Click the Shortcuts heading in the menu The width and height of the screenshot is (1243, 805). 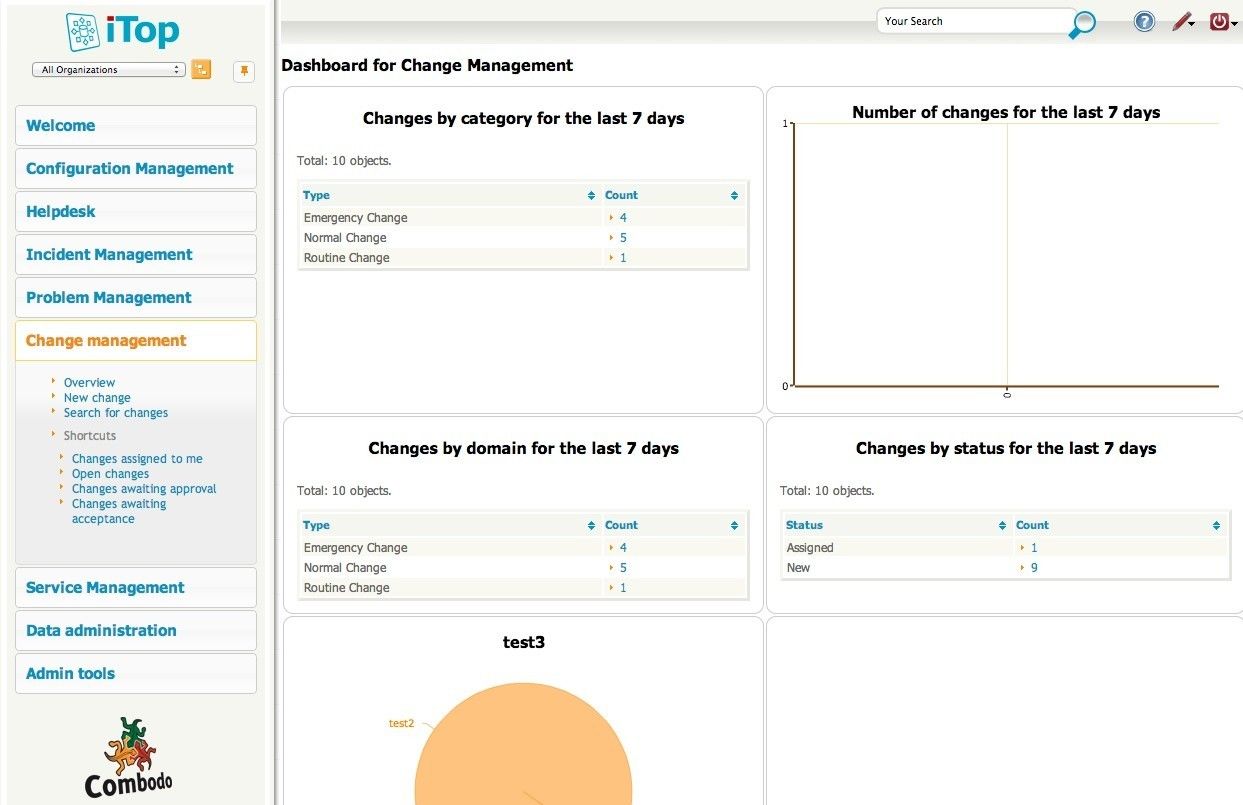click(90, 436)
